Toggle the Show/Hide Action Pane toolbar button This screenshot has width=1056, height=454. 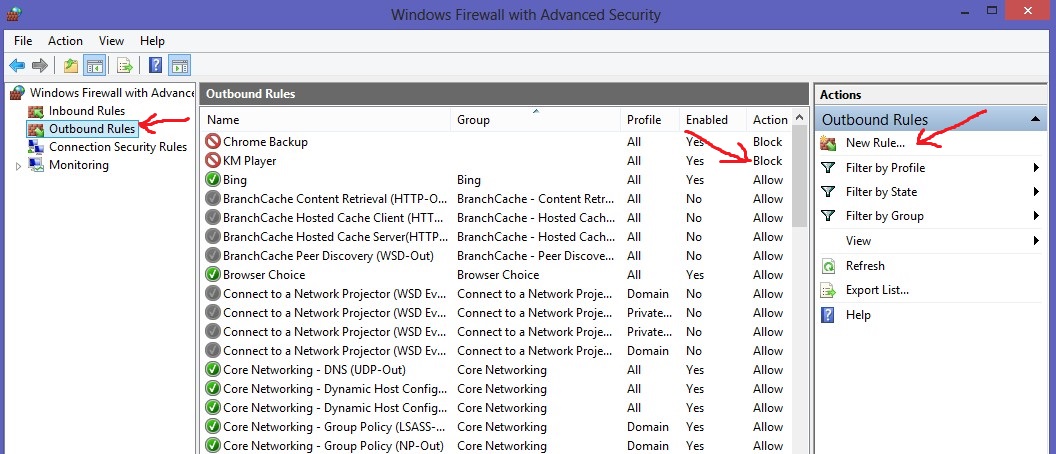click(x=180, y=66)
